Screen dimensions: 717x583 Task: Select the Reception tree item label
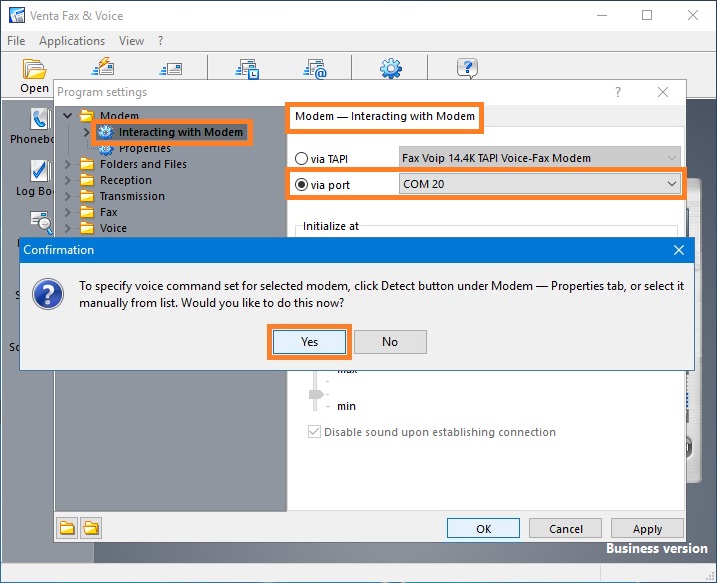tap(126, 180)
